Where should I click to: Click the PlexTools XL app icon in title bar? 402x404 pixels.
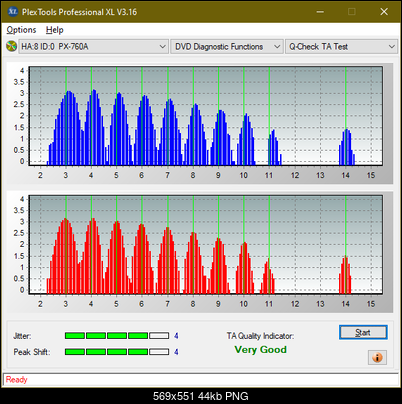13,12
